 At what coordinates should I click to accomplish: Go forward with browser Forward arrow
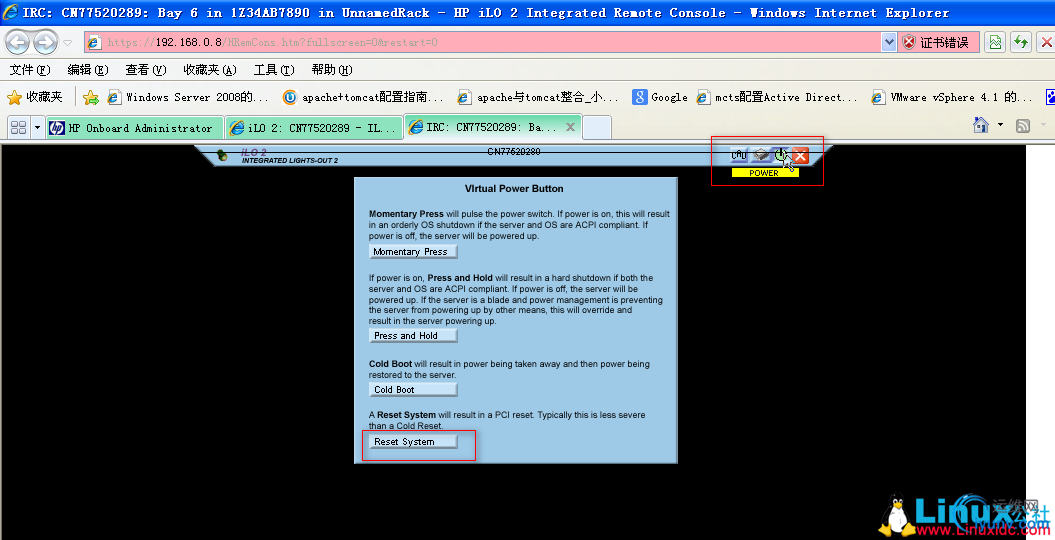tap(45, 42)
